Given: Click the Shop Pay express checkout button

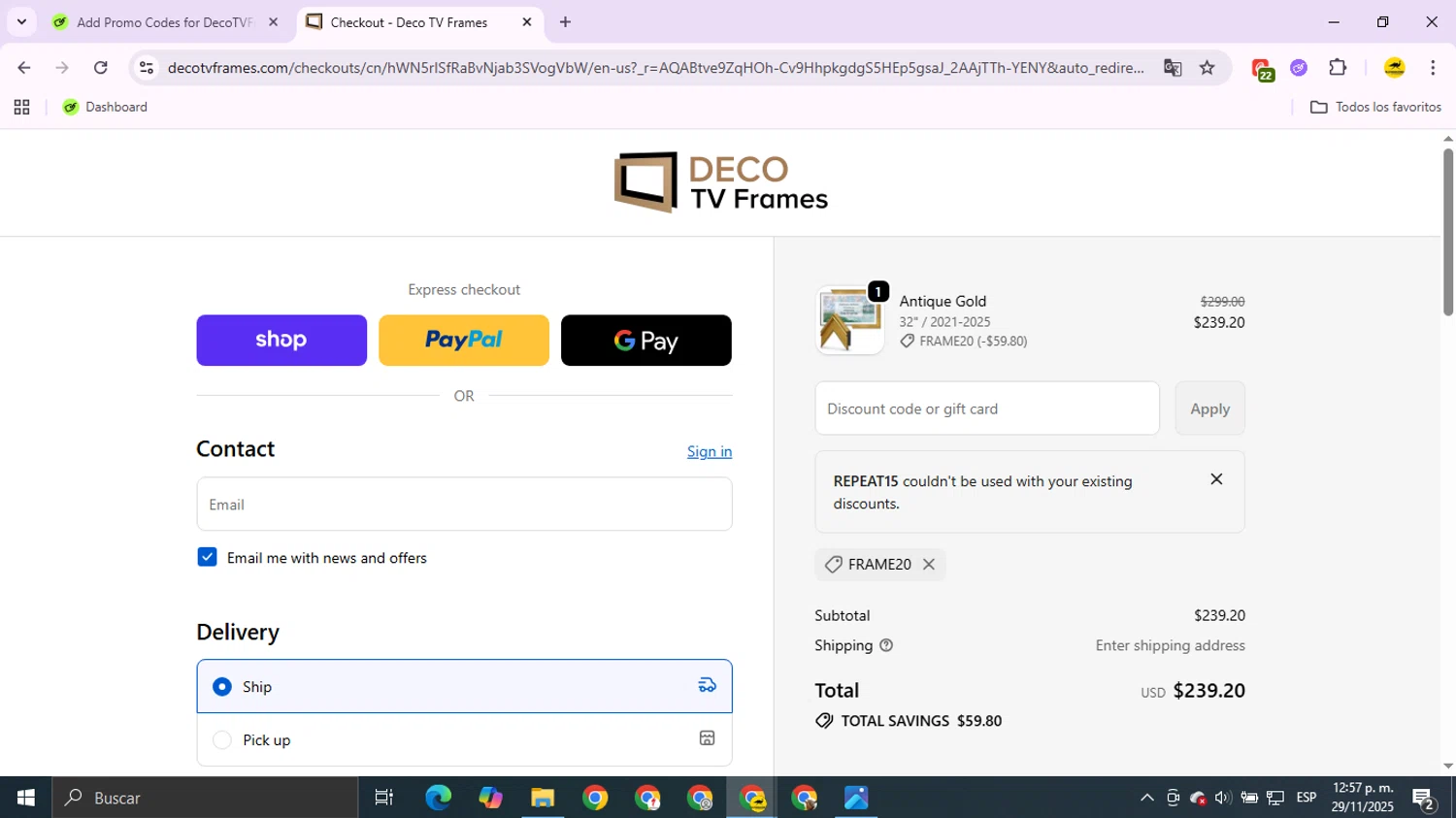Looking at the screenshot, I should point(281,341).
